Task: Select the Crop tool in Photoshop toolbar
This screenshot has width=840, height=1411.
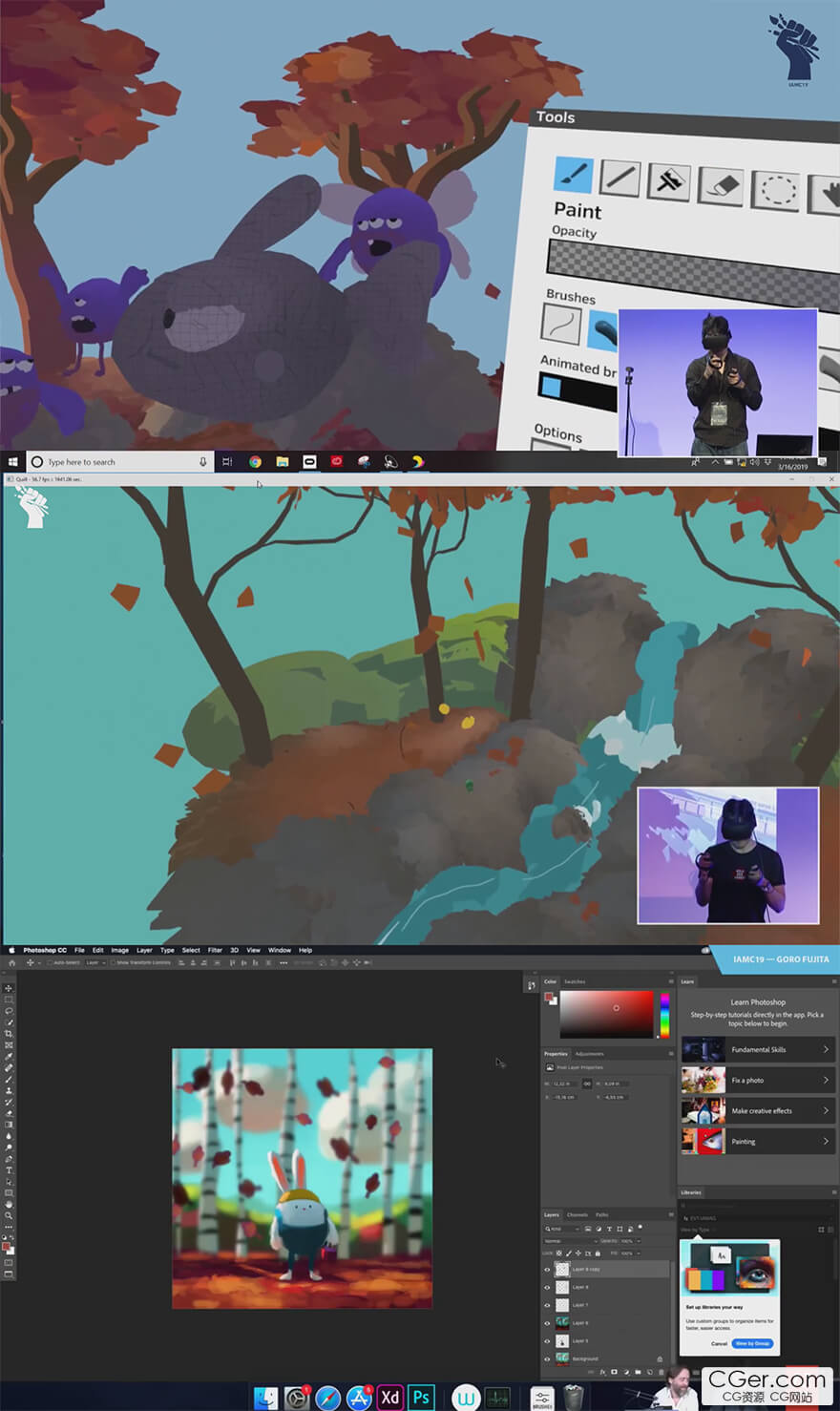Action: 9,1034
